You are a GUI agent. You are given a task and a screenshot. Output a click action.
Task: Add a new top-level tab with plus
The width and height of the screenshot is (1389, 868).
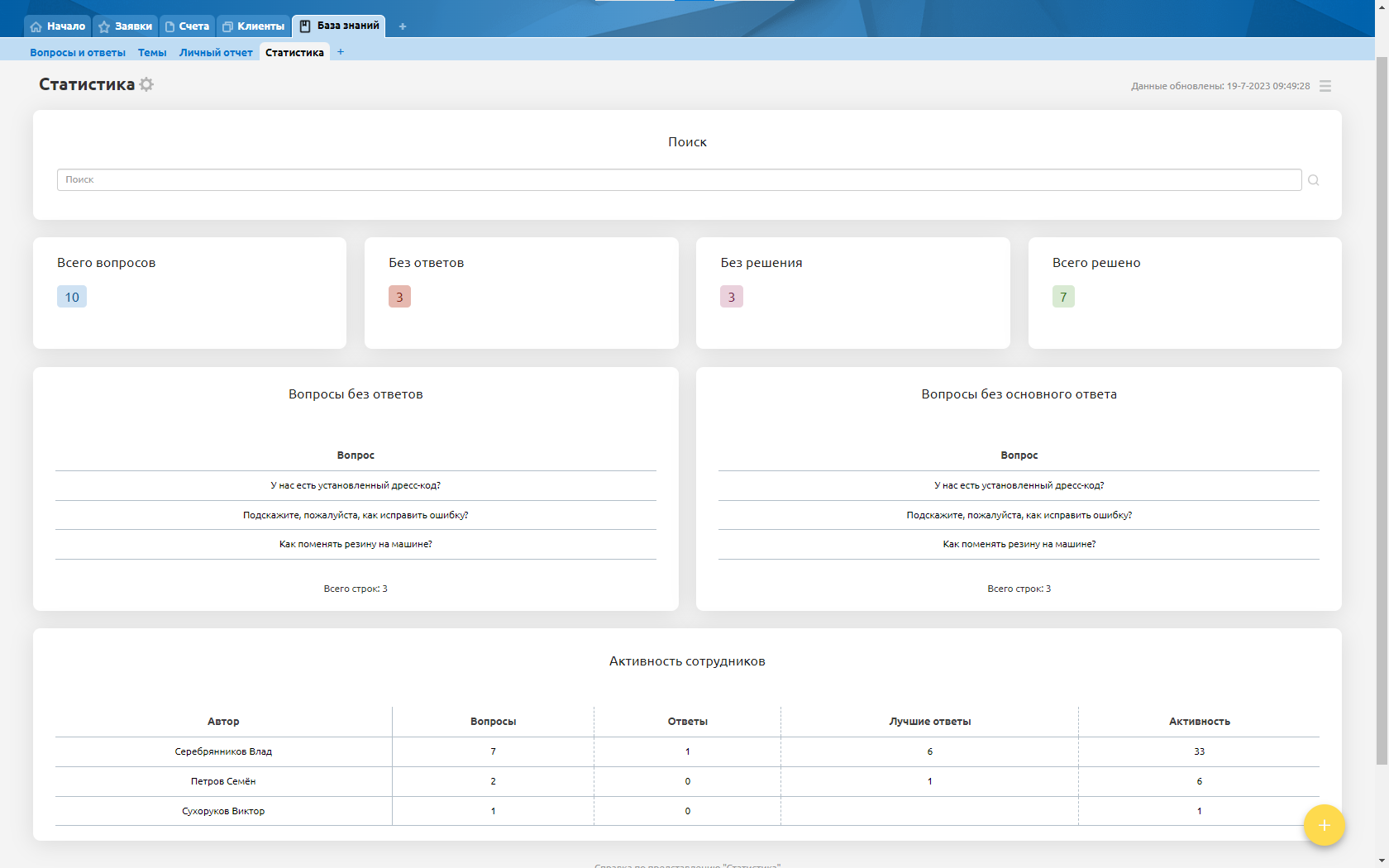pyautogui.click(x=403, y=26)
